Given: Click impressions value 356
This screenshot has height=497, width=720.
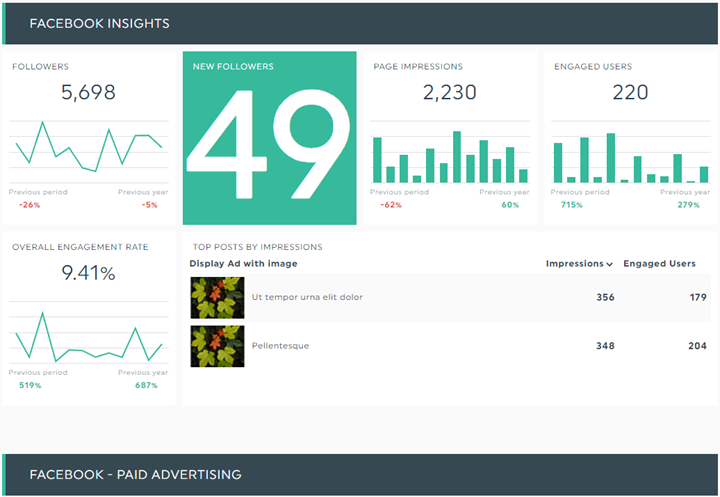Looking at the screenshot, I should [605, 297].
